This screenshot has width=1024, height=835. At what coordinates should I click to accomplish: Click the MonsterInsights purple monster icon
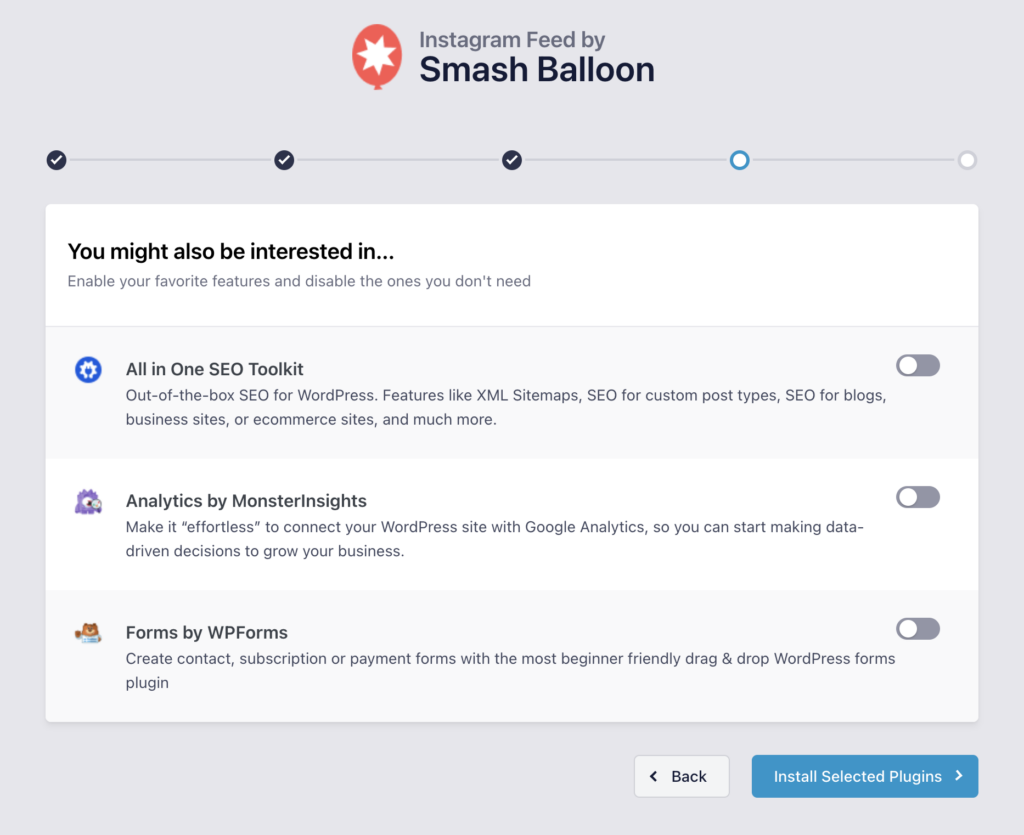(88, 502)
